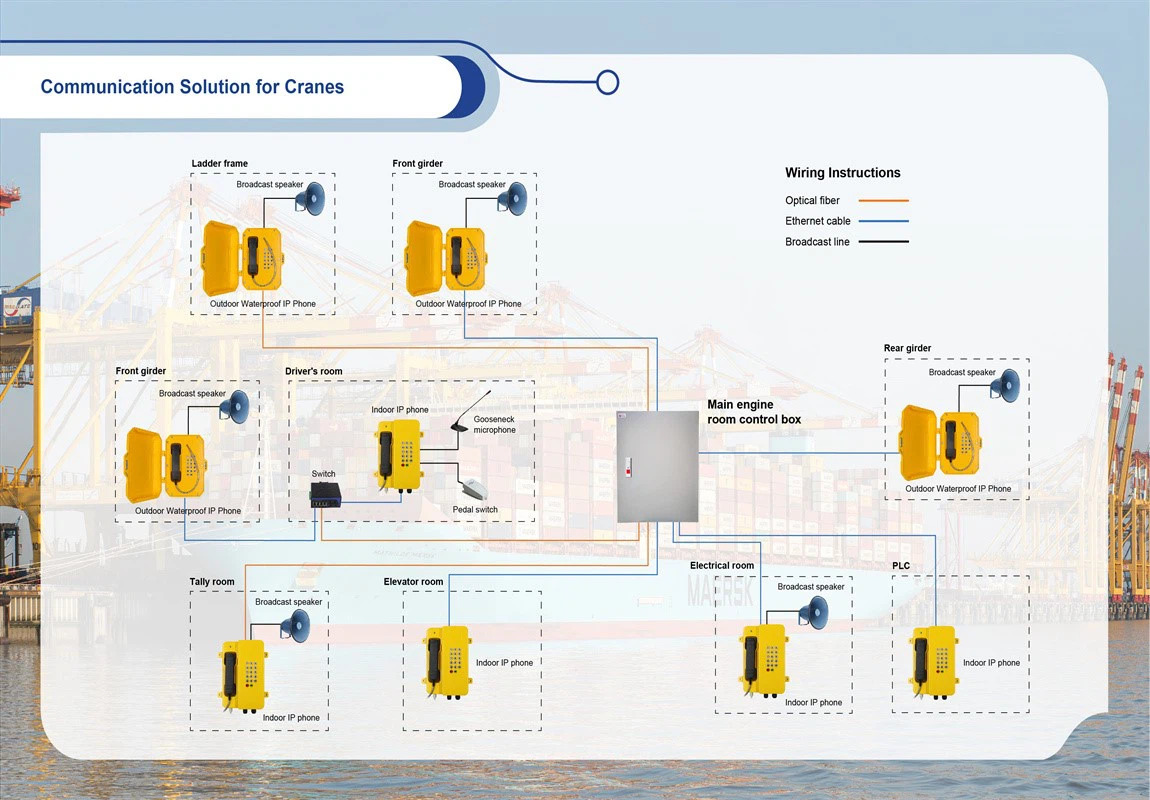The height and width of the screenshot is (800, 1150).
Task: Click the Main engine room control box label
Action: [754, 412]
